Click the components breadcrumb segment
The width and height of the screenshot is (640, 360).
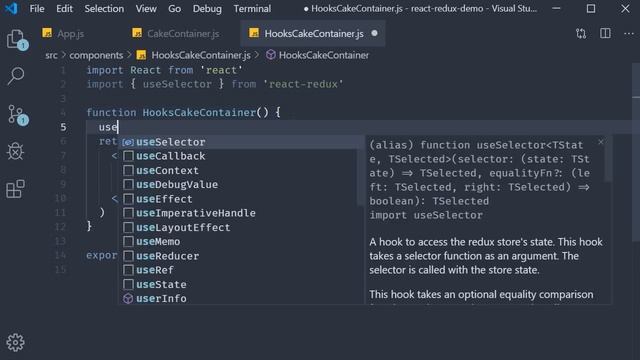tap(96, 55)
